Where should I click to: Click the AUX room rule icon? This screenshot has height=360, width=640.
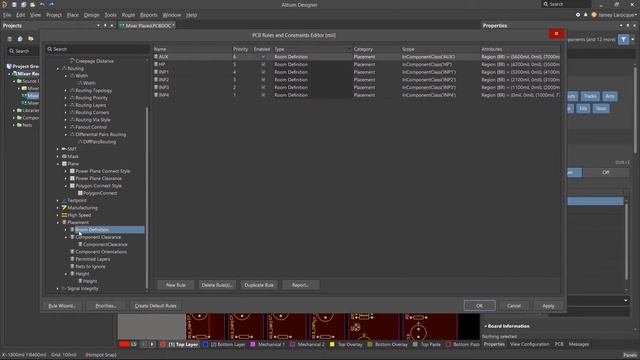click(x=156, y=57)
